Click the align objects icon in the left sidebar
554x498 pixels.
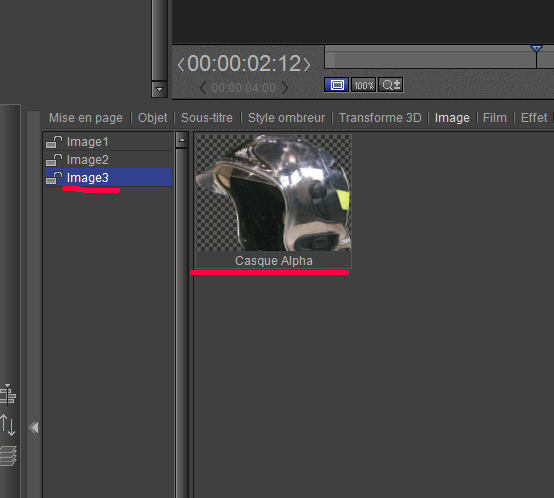pyautogui.click(x=8, y=395)
